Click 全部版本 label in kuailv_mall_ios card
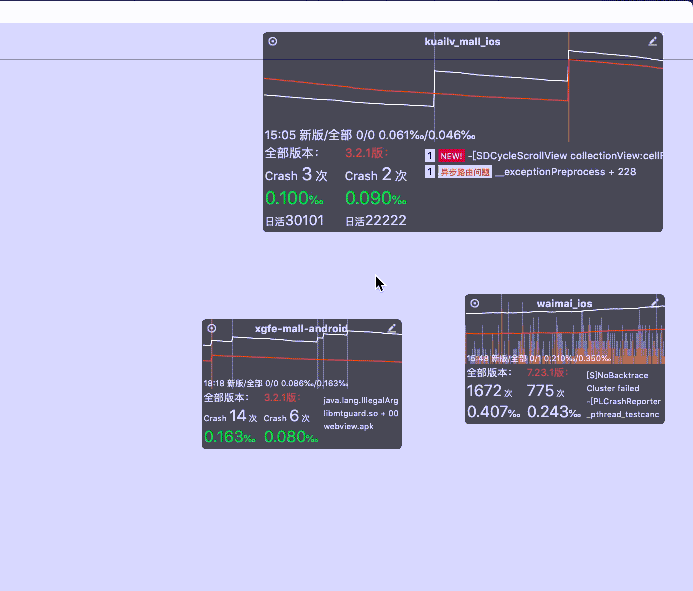This screenshot has width=693, height=591. pyautogui.click(x=292, y=153)
